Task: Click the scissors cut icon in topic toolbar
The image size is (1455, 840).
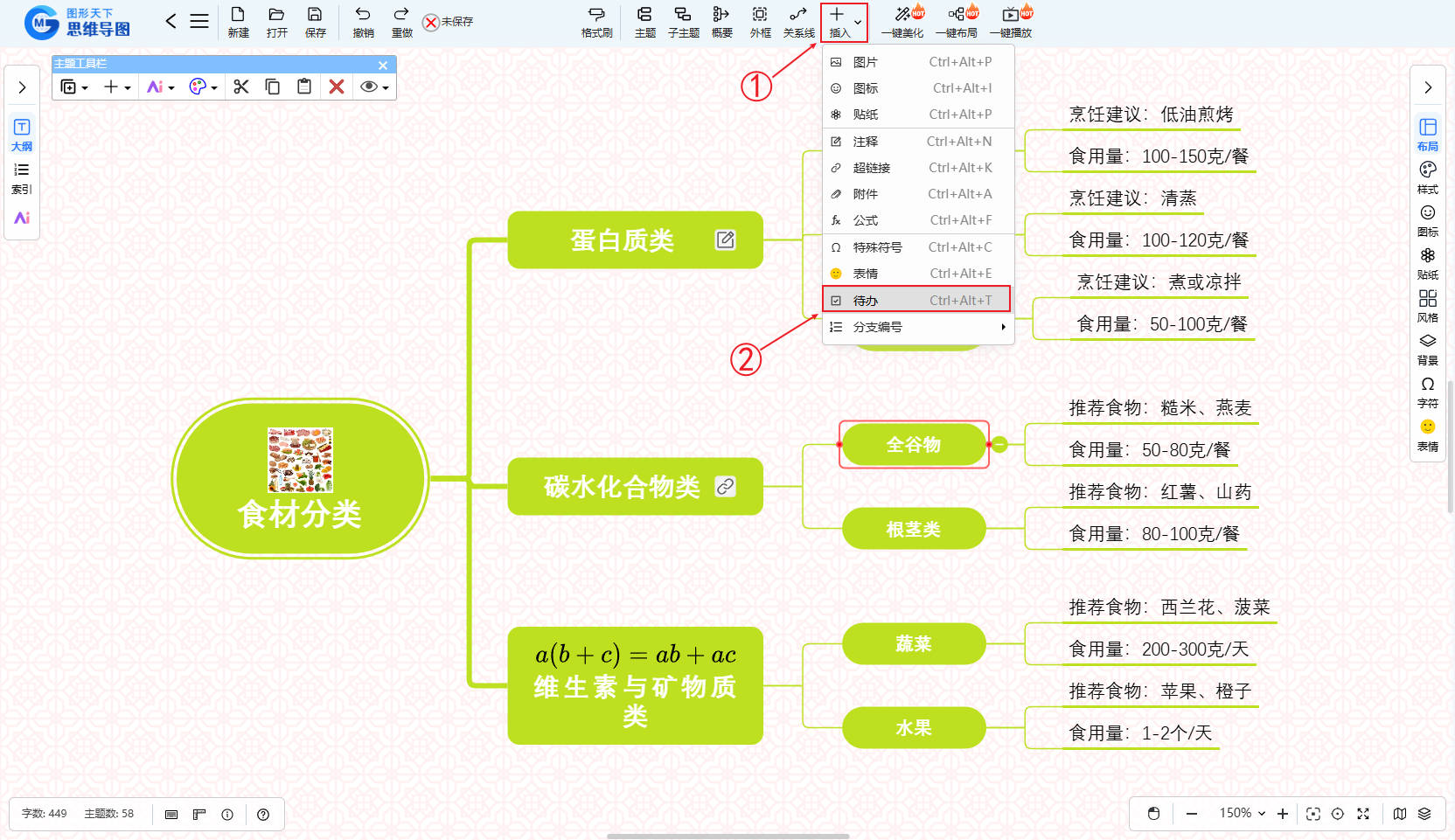Action: (241, 87)
